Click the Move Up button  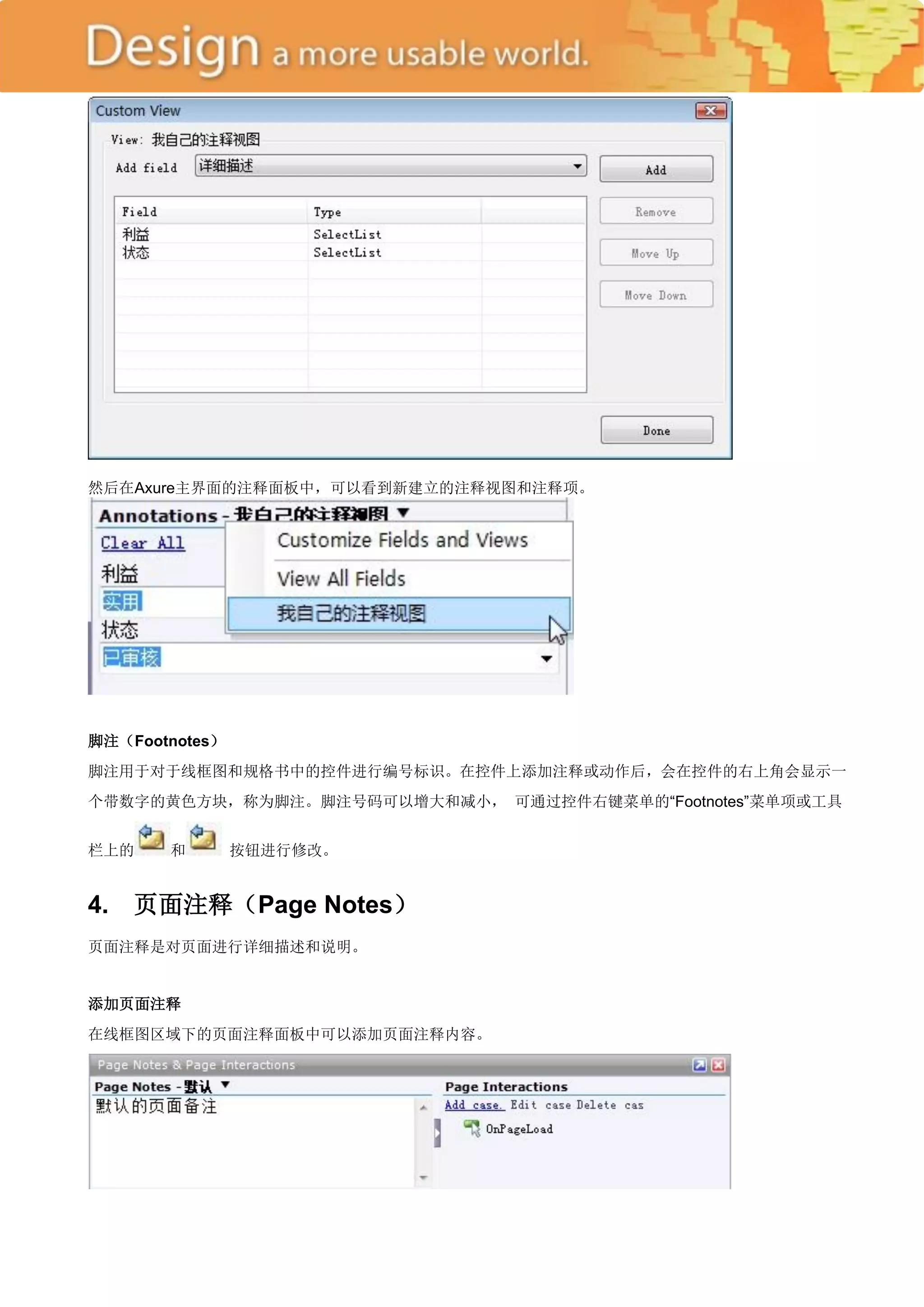tap(656, 253)
